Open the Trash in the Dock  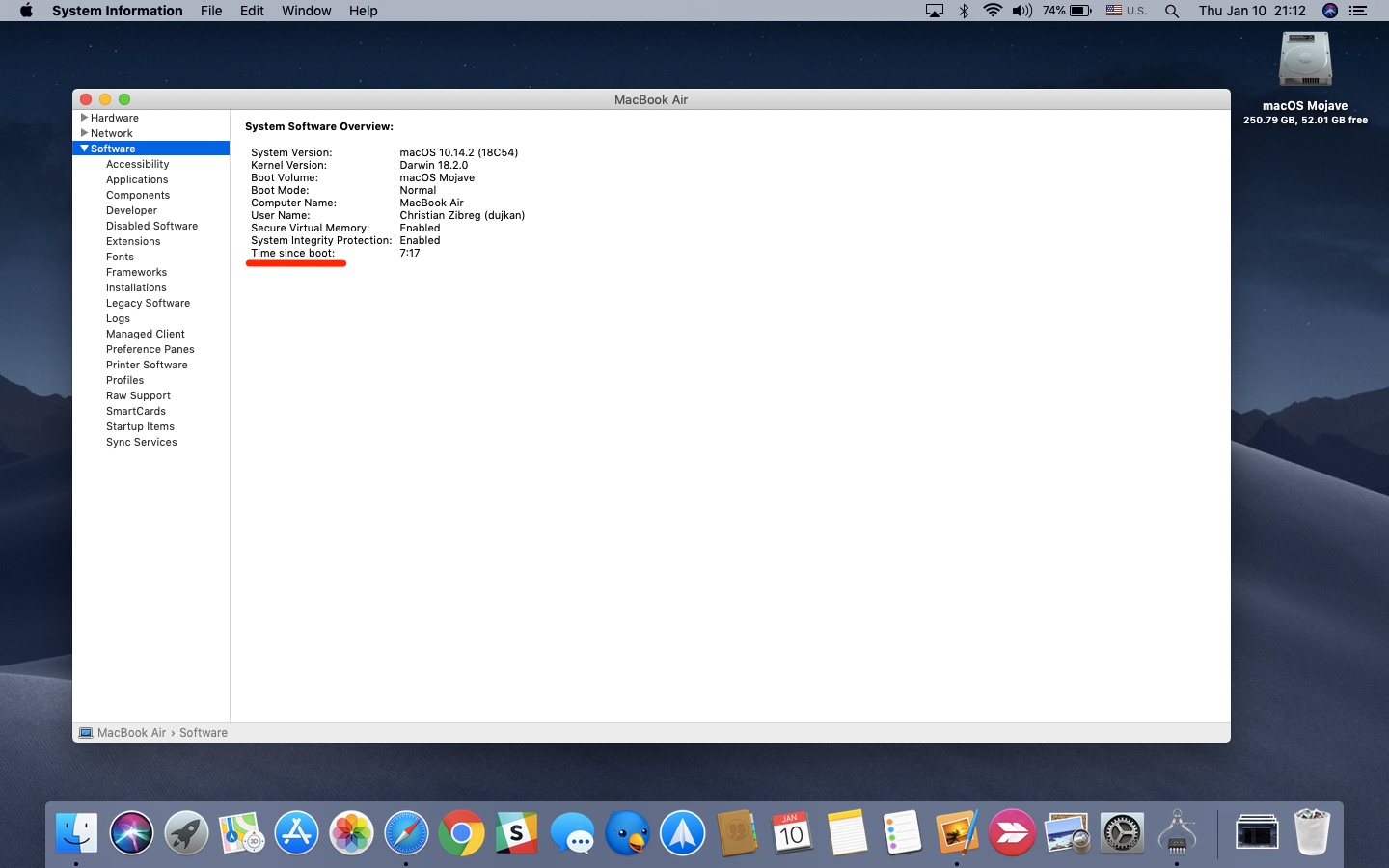coord(1312,833)
